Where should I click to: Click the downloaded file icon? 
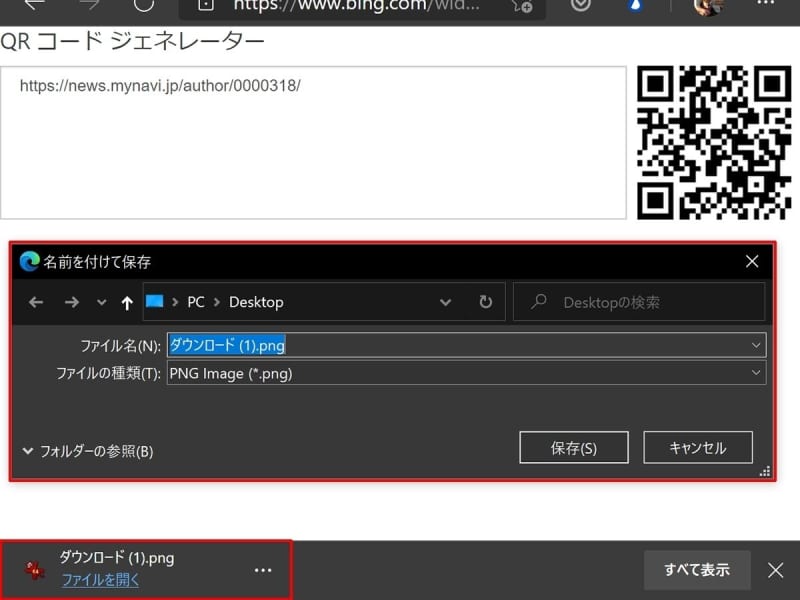point(35,570)
